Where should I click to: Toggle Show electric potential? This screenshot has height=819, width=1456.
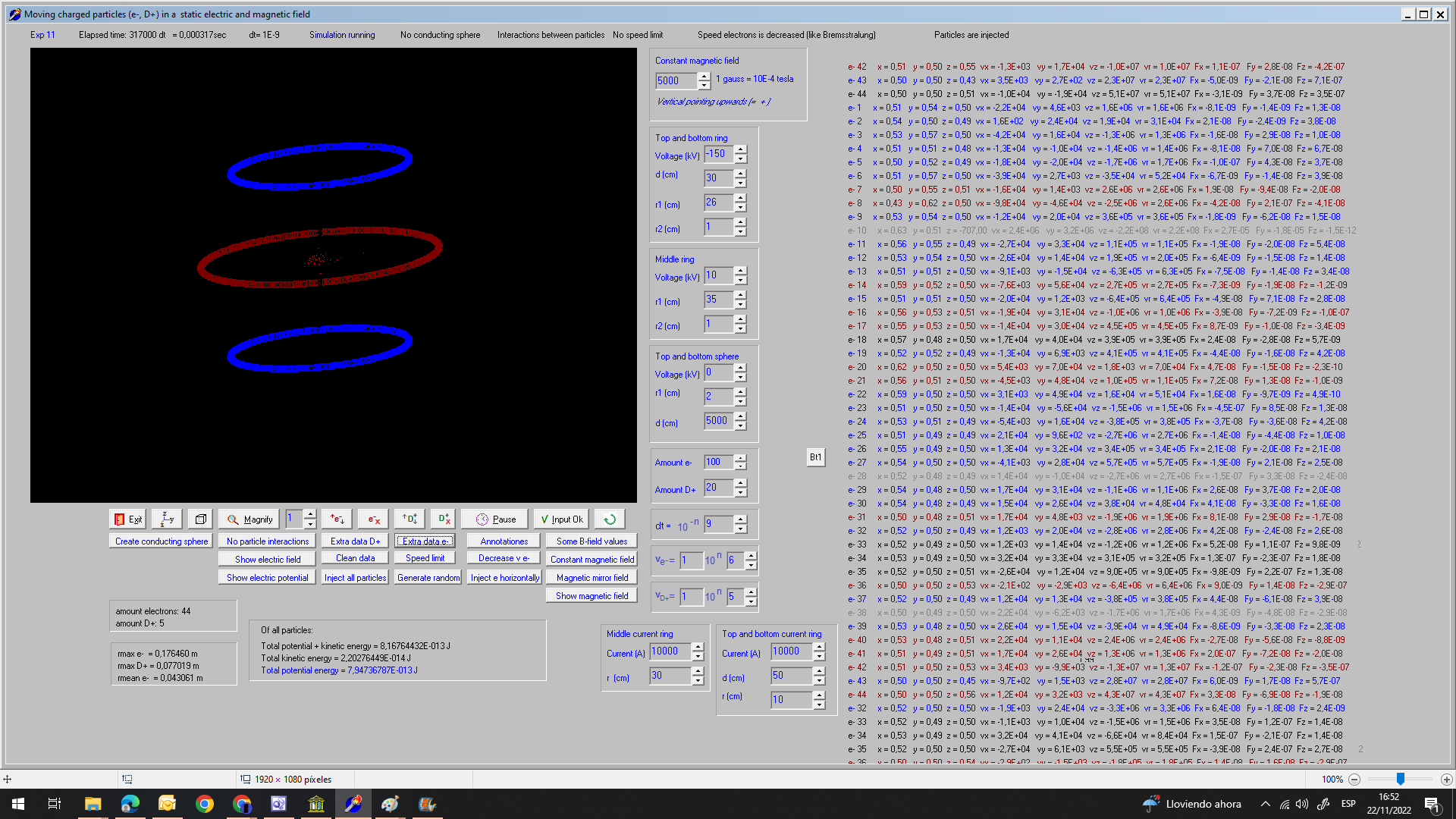(268, 578)
